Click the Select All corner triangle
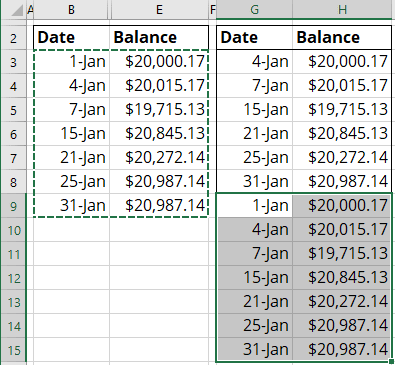This screenshot has width=395, height=365. pos(16,10)
